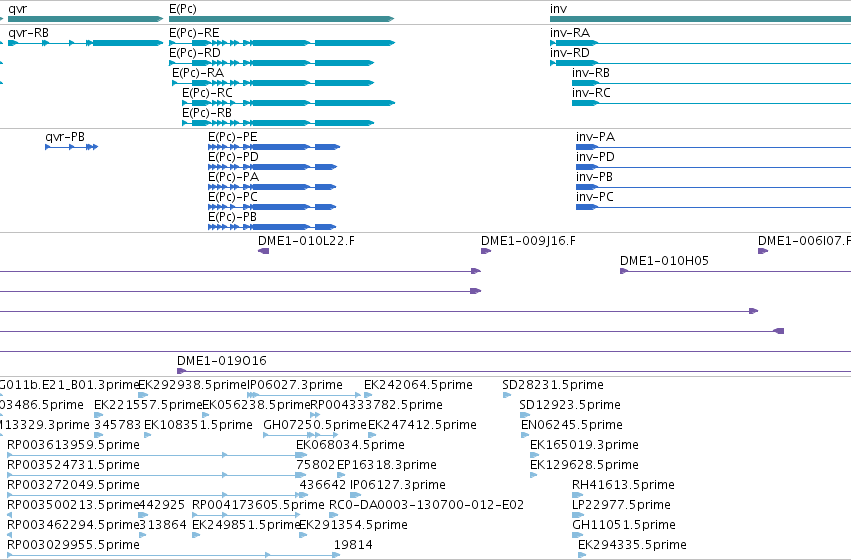Click the IP06127.3prime EST label
Viewport: 851px width, 560px height.
click(x=398, y=485)
